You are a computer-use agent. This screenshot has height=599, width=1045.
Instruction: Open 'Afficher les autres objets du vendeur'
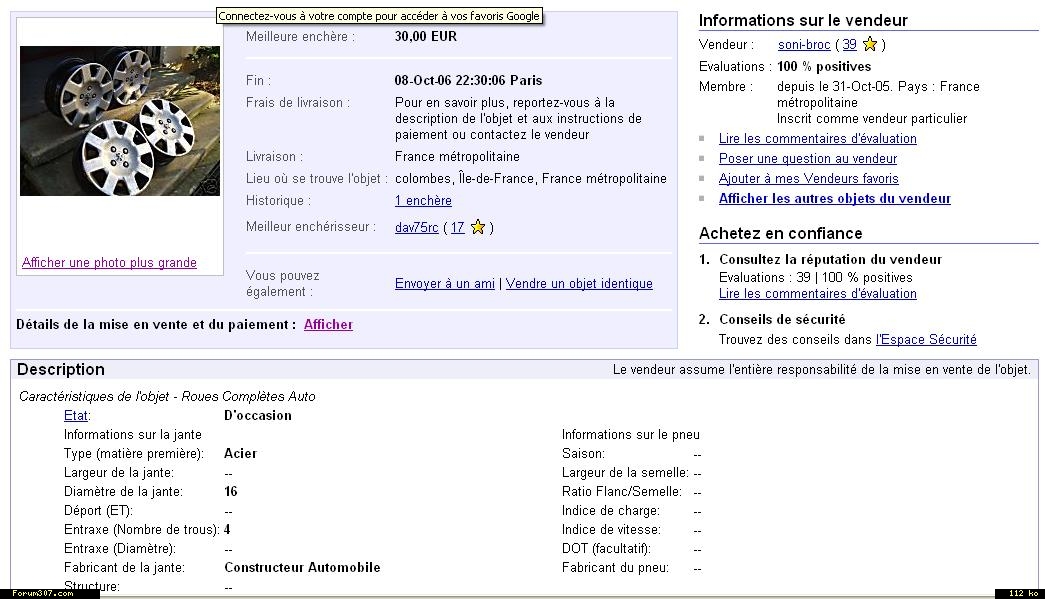pos(834,199)
